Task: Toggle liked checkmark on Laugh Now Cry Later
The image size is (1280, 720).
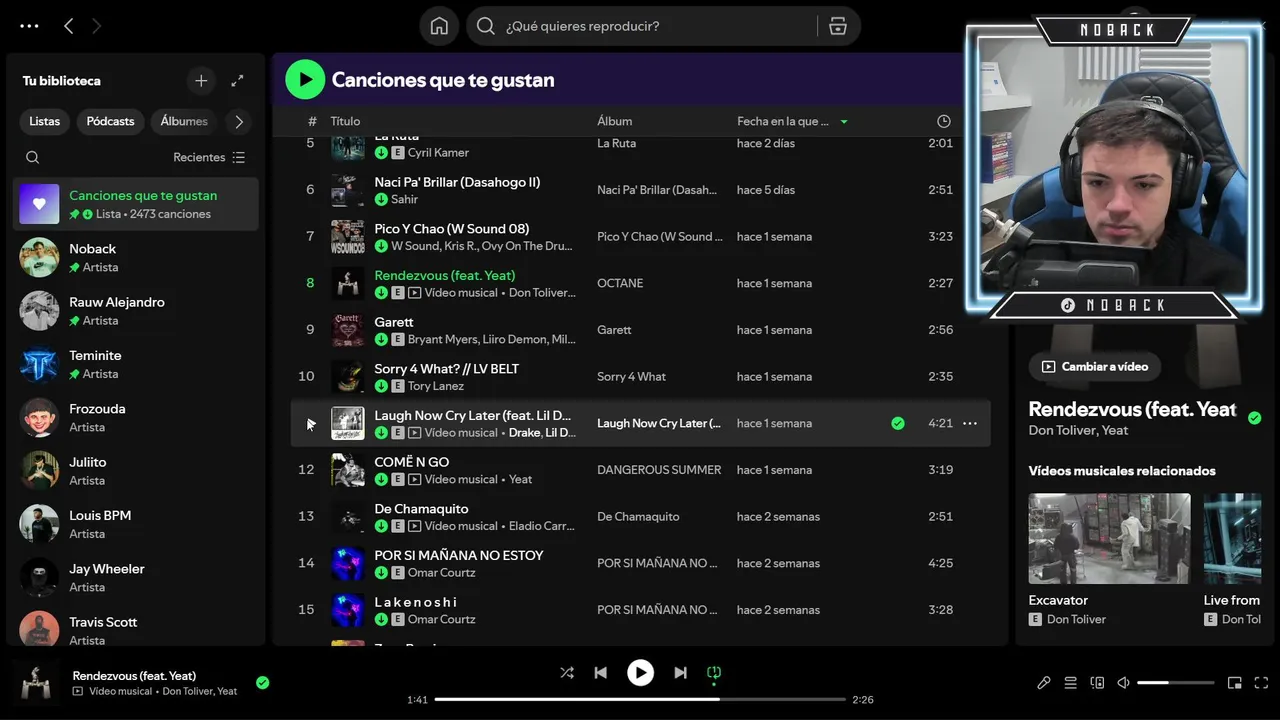Action: (898, 423)
